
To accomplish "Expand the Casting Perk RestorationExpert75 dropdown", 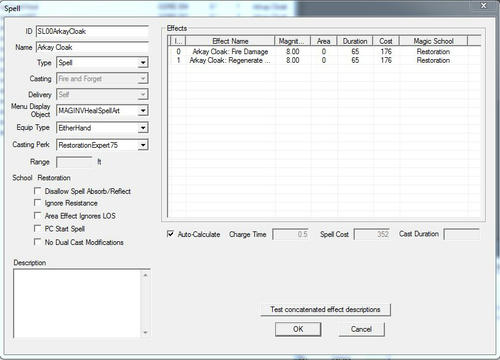I will [x=102, y=145].
